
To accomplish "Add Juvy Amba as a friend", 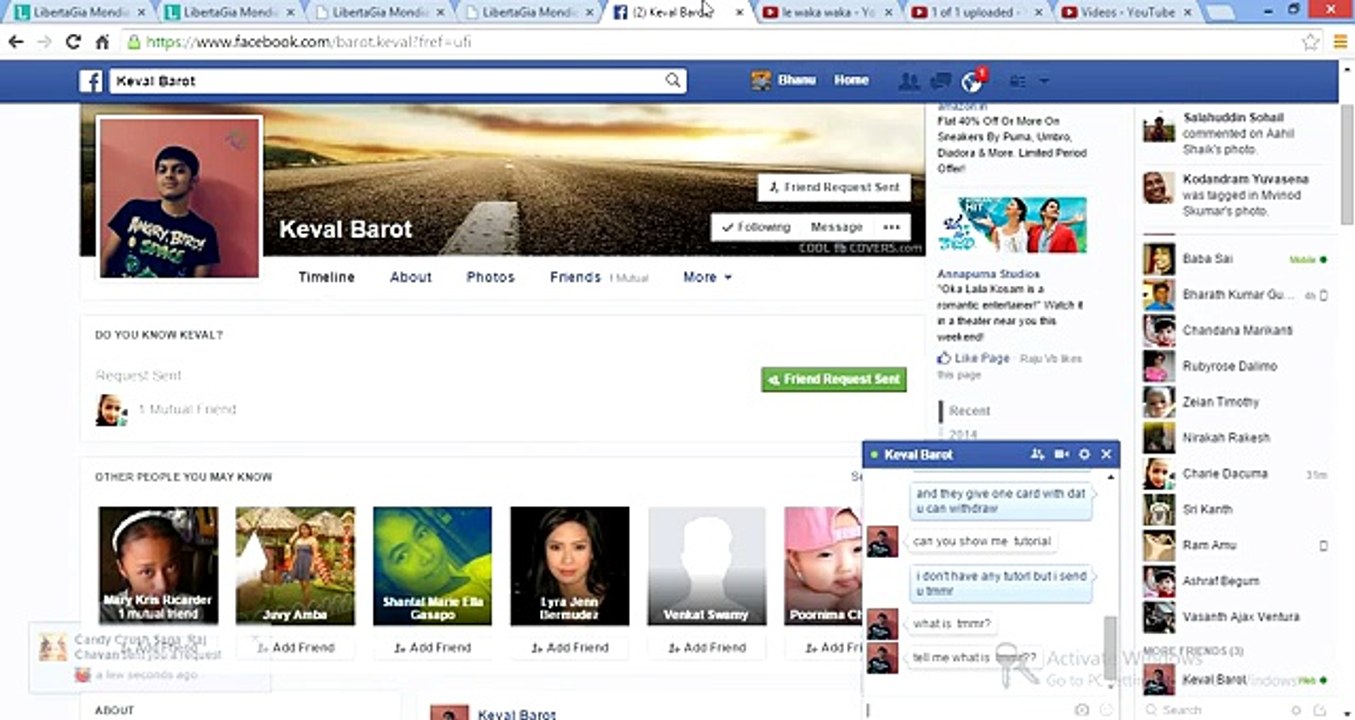I will pyautogui.click(x=295, y=648).
